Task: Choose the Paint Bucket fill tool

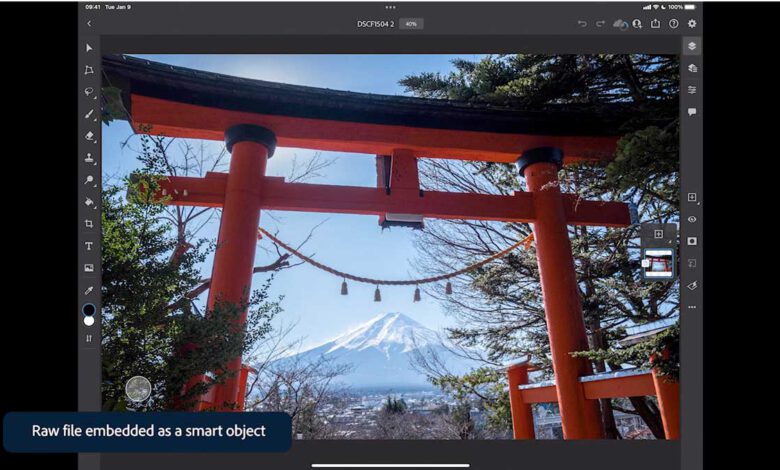Action: coord(89,202)
